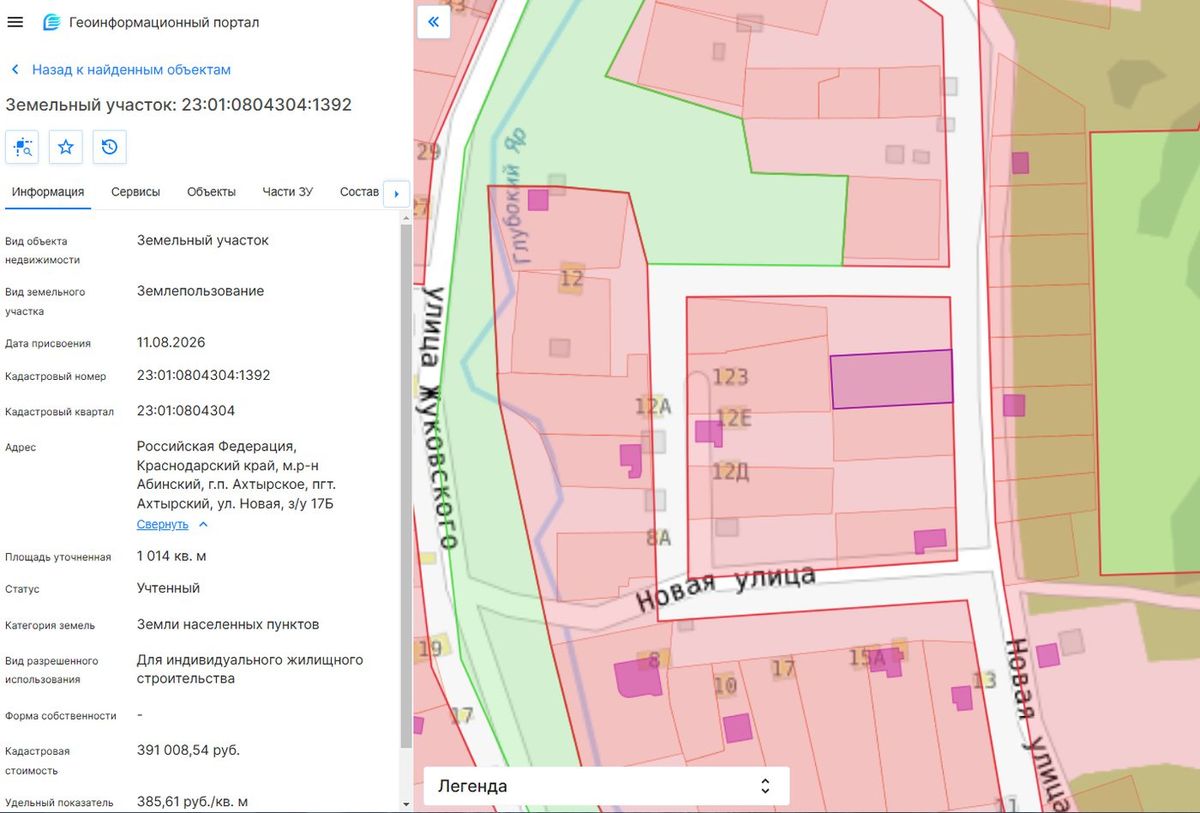Click the Геоинформационный портал title
Screen dimensions: 1200x813
click(x=164, y=22)
